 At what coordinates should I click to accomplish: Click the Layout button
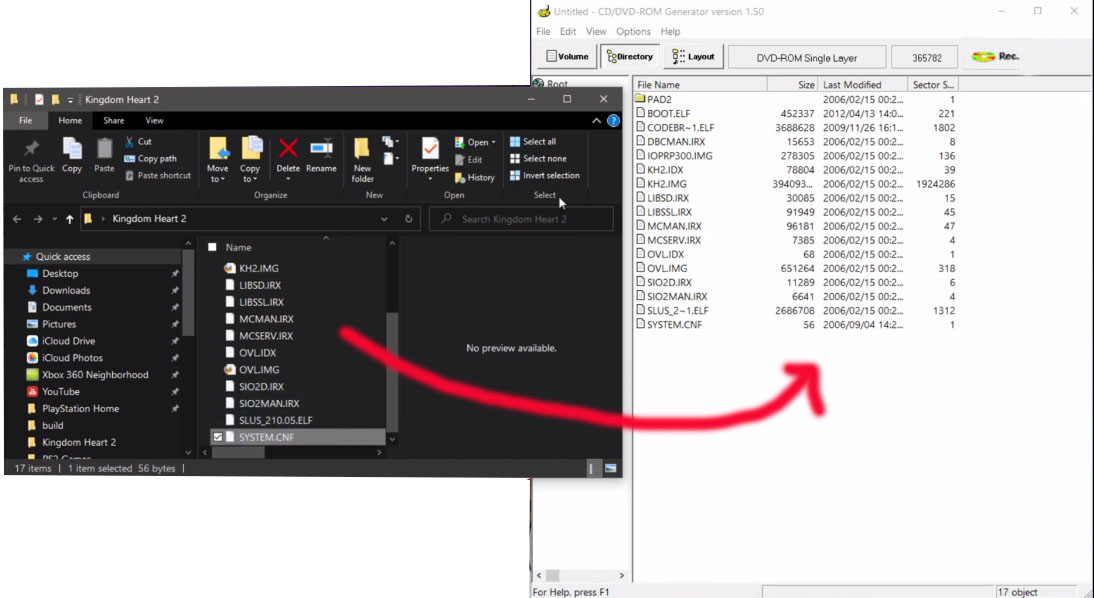[x=693, y=57]
